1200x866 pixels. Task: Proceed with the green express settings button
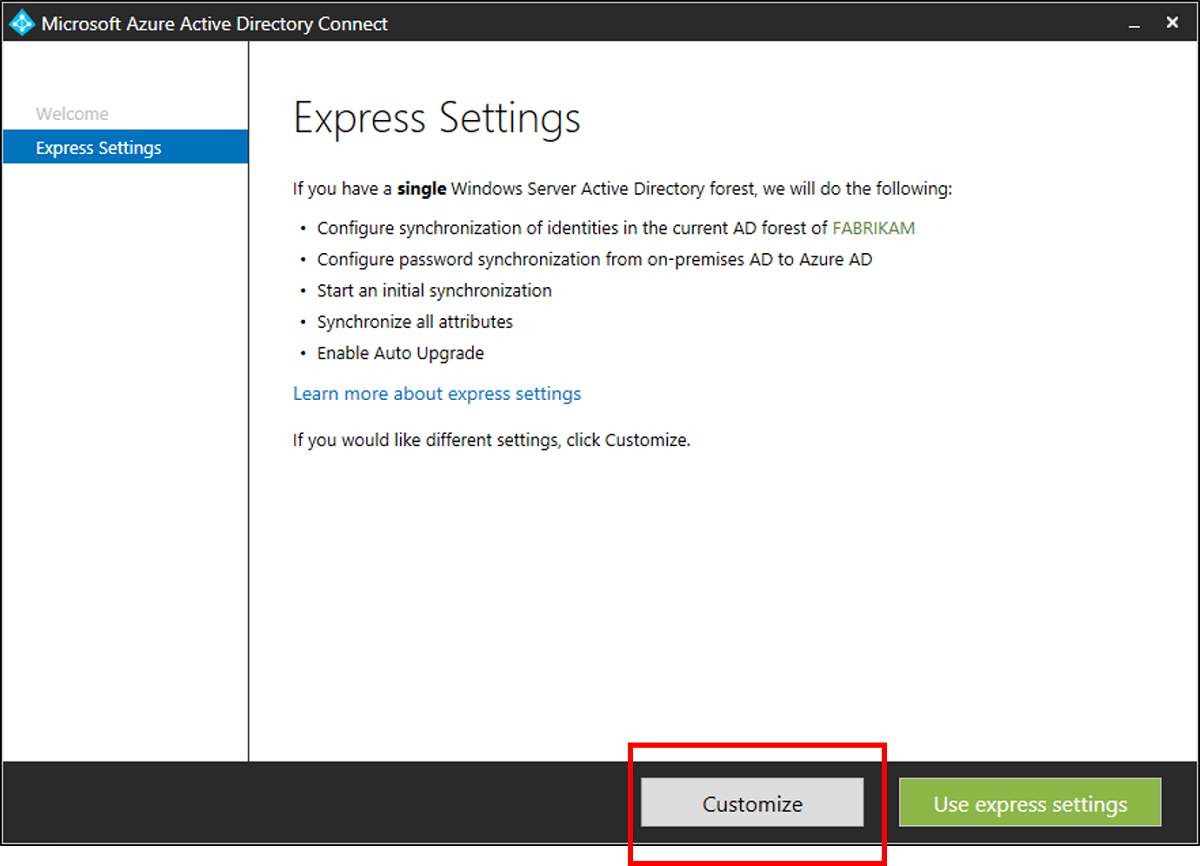click(1029, 803)
